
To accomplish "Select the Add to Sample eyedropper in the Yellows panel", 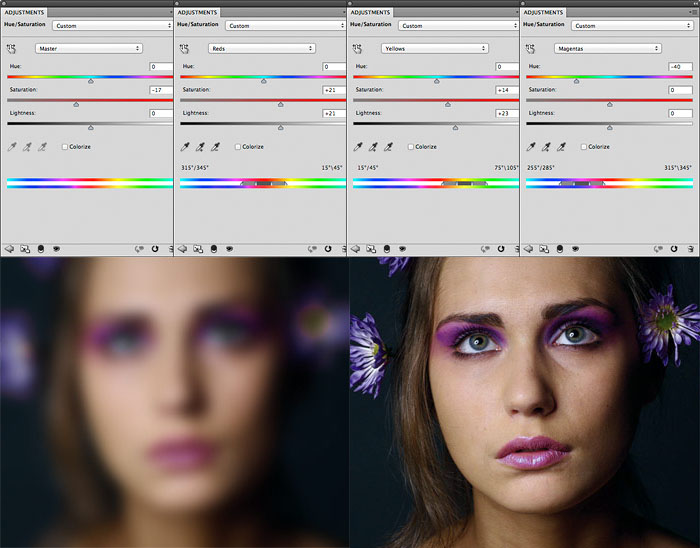I will click(x=375, y=146).
